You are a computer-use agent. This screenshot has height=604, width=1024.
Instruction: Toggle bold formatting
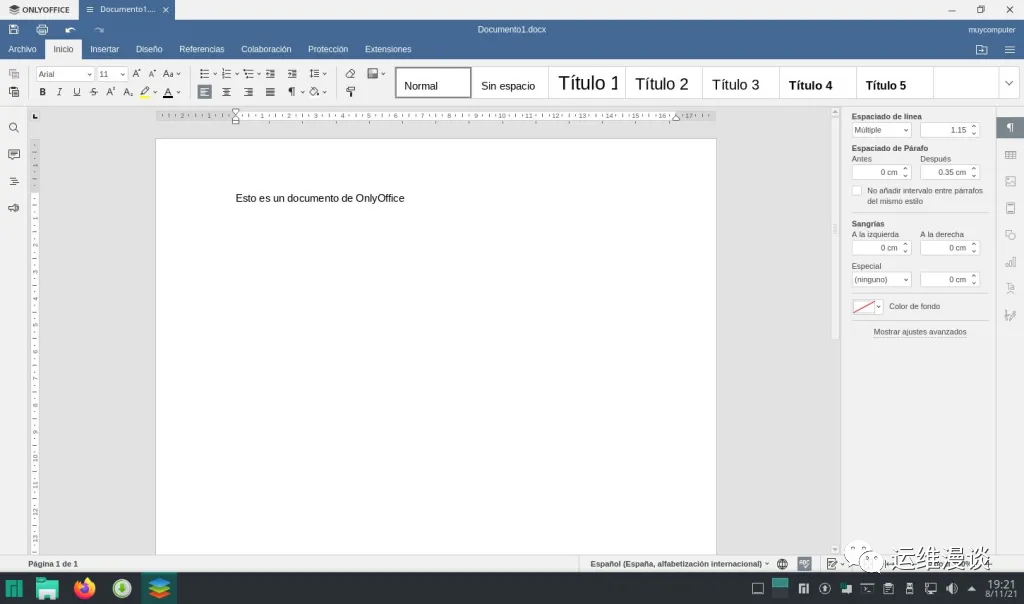tap(42, 92)
